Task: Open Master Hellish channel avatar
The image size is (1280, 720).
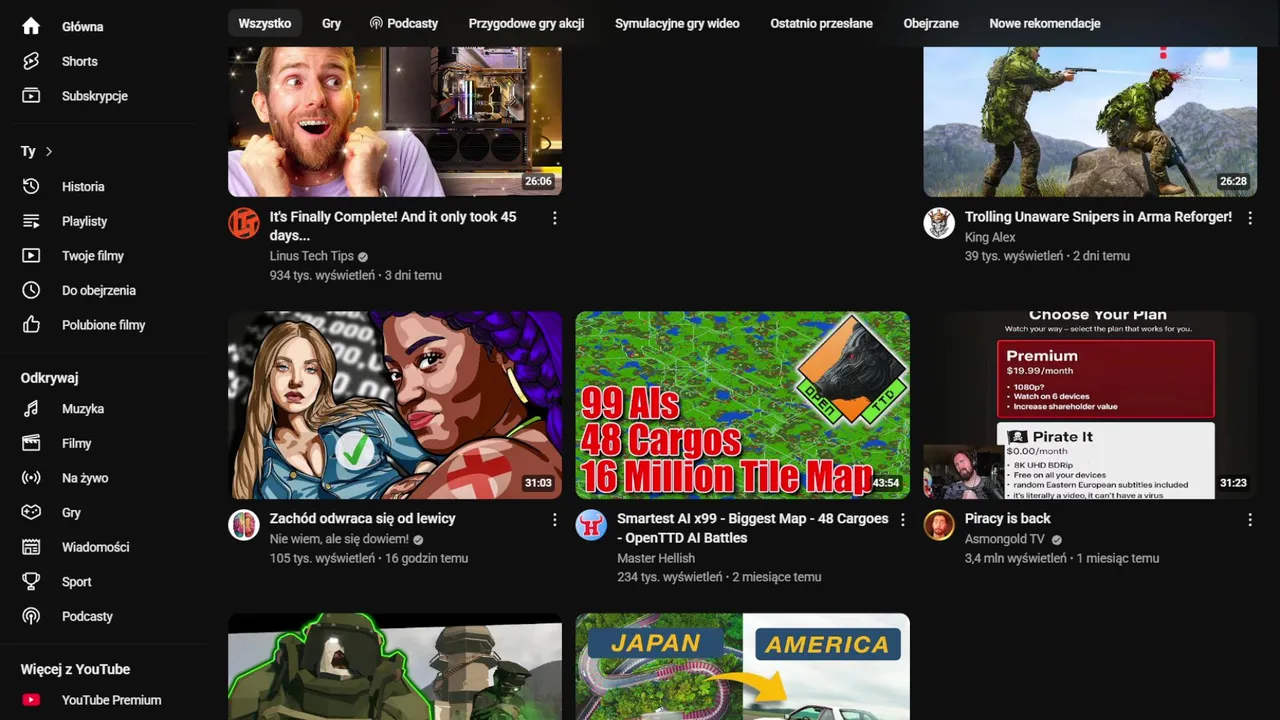Action: 591,525
